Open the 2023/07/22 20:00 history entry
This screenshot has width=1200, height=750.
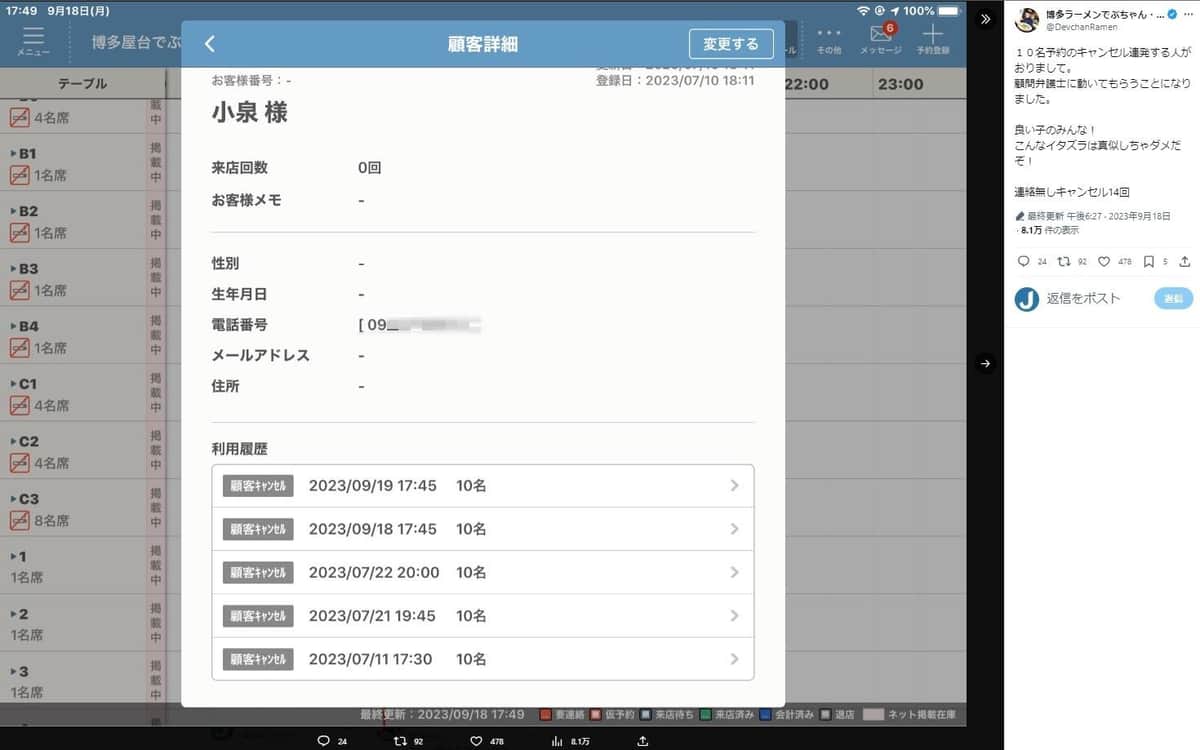tap(483, 573)
